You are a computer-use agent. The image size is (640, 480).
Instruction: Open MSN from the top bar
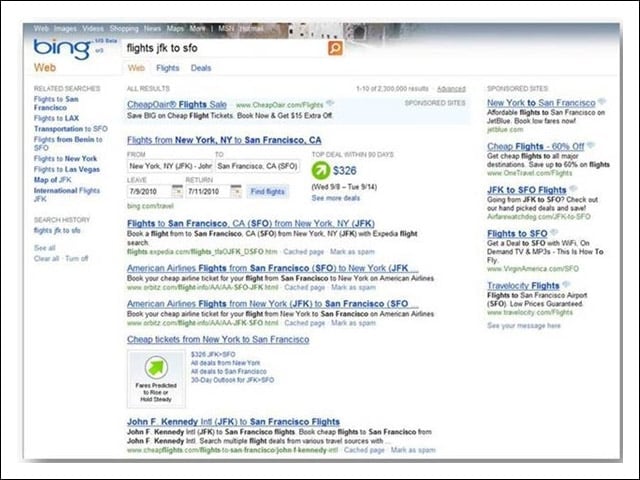226,29
